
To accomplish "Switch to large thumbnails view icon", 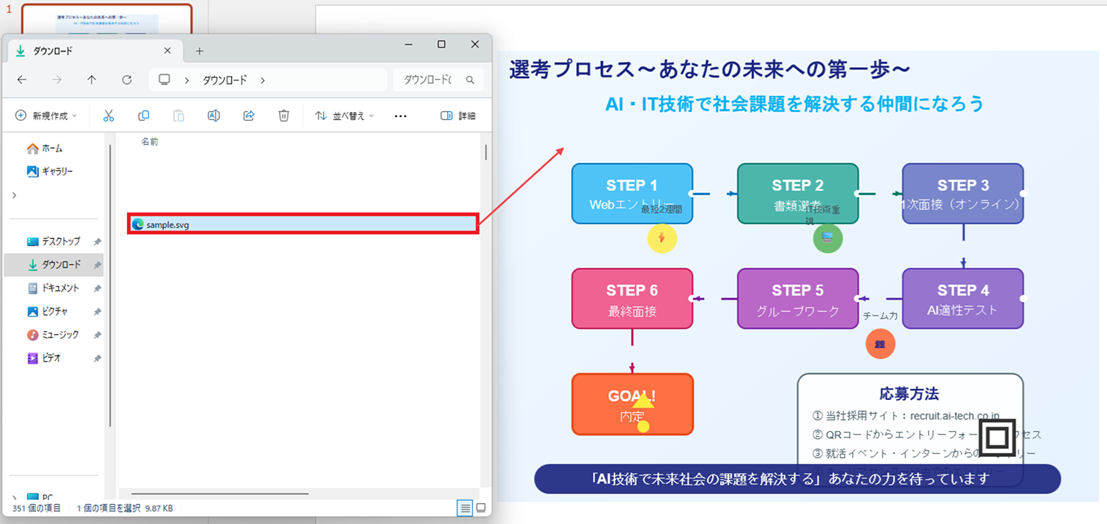I will [x=481, y=508].
